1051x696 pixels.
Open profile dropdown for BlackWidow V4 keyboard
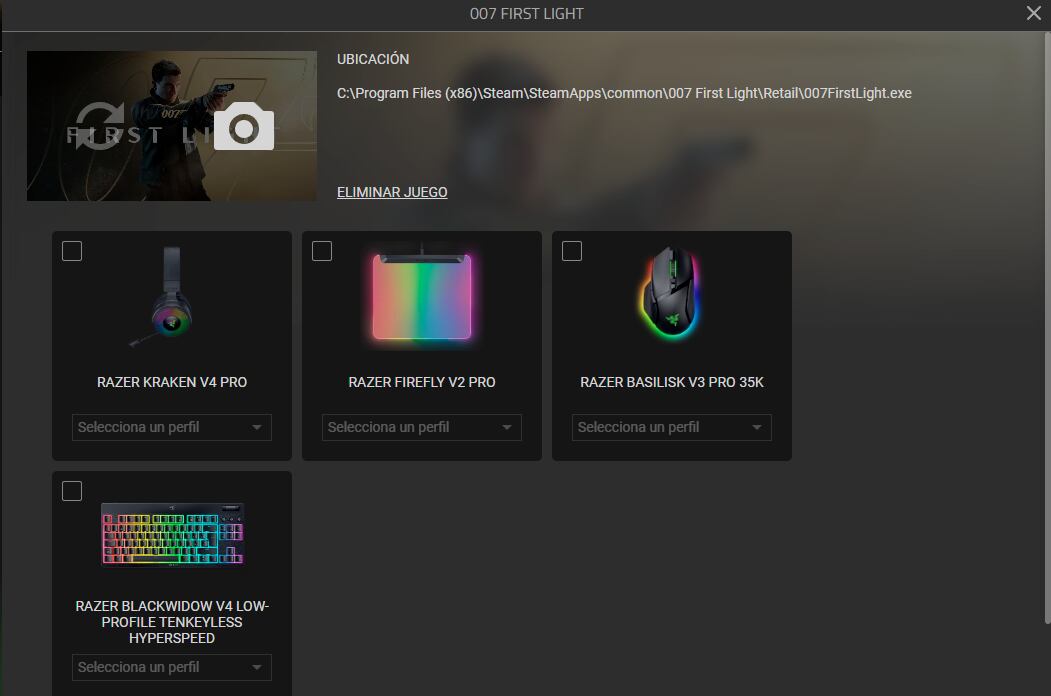172,667
